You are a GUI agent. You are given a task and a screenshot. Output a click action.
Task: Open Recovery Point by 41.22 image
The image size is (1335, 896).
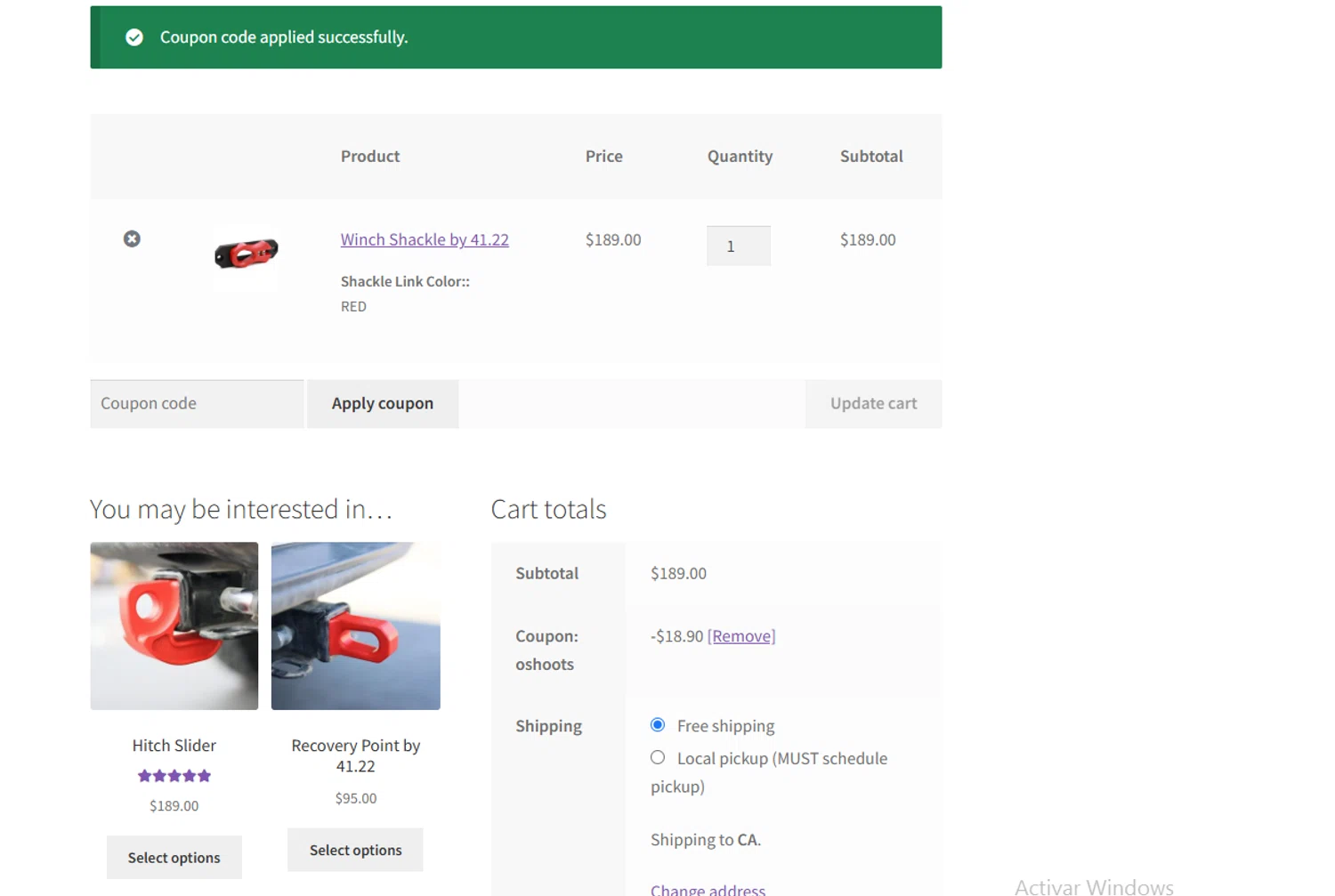click(x=356, y=626)
